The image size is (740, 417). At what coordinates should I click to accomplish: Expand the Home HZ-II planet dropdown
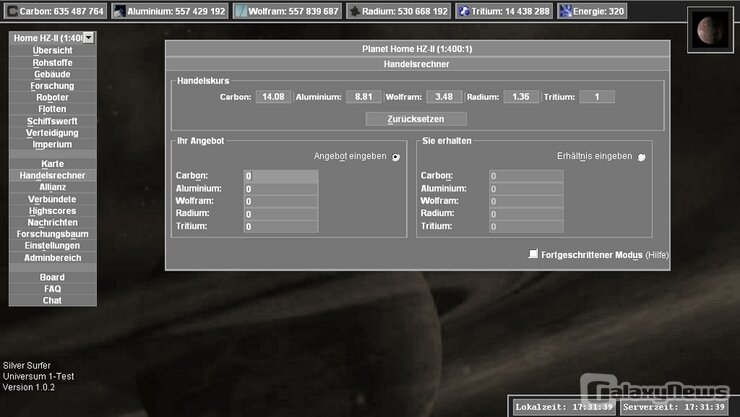click(x=89, y=37)
